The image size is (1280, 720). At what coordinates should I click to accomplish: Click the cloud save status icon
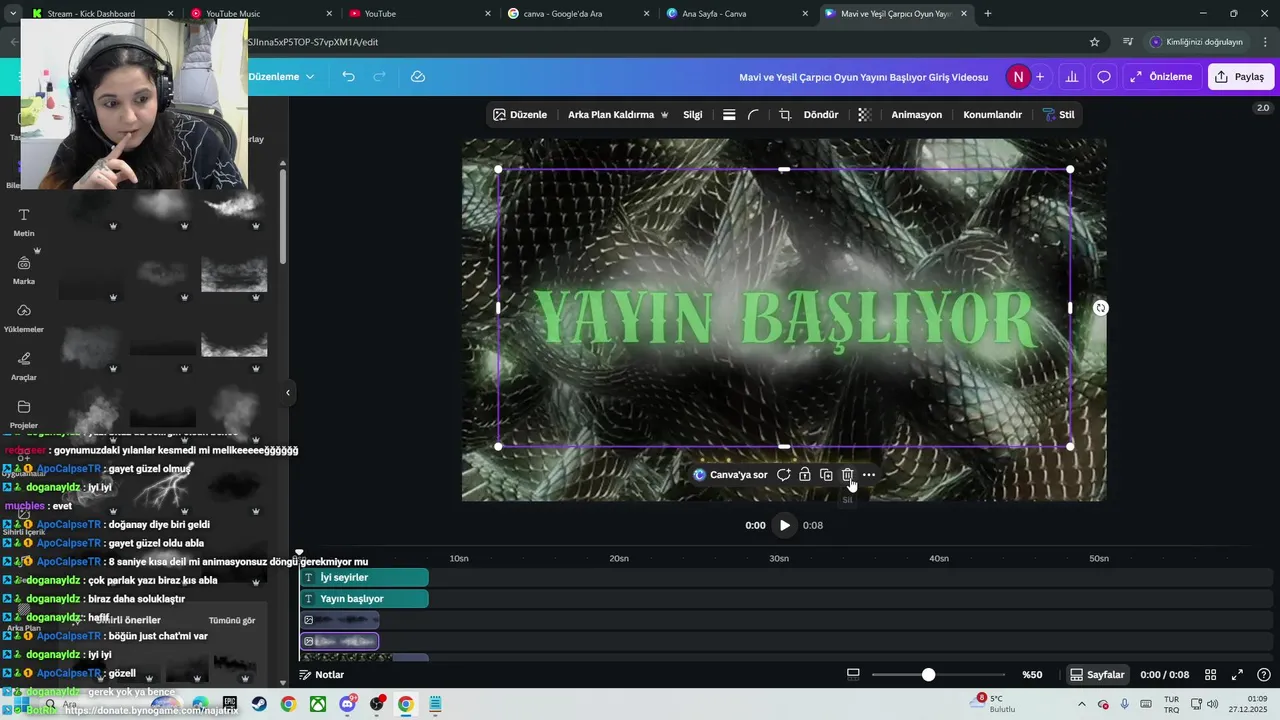pyautogui.click(x=418, y=77)
